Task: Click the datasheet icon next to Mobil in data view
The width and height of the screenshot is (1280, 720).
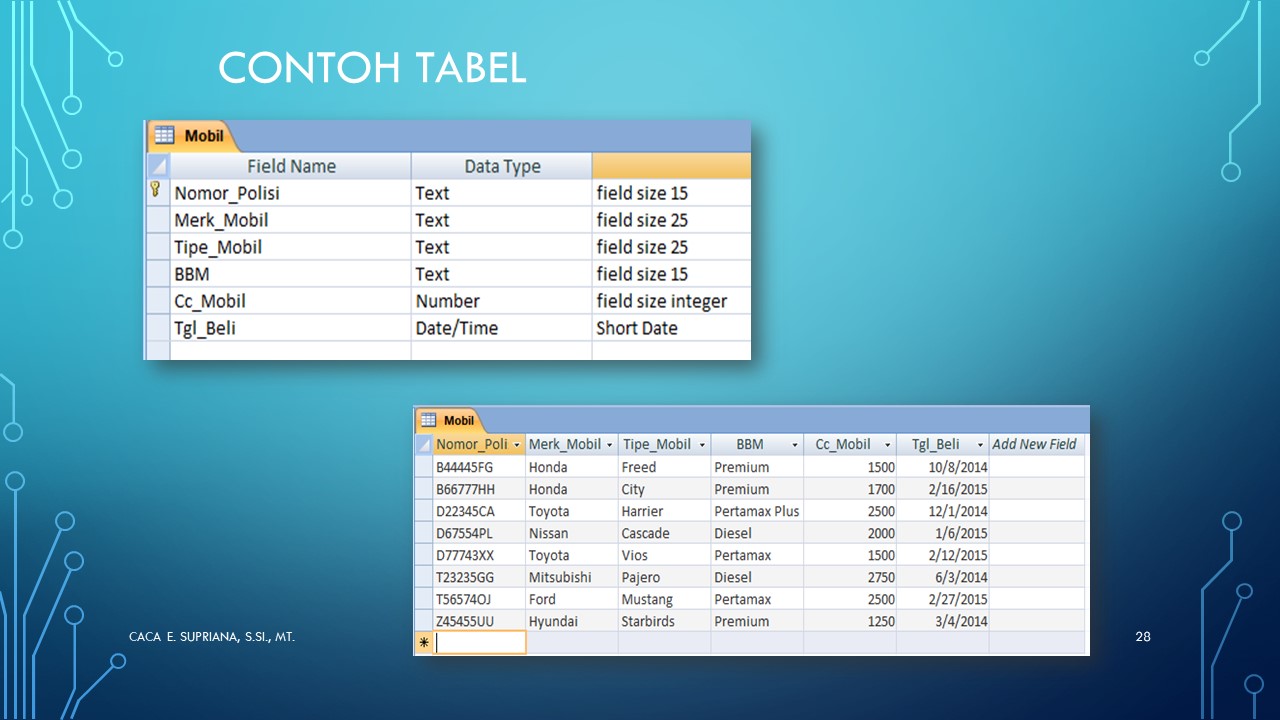Action: 428,421
